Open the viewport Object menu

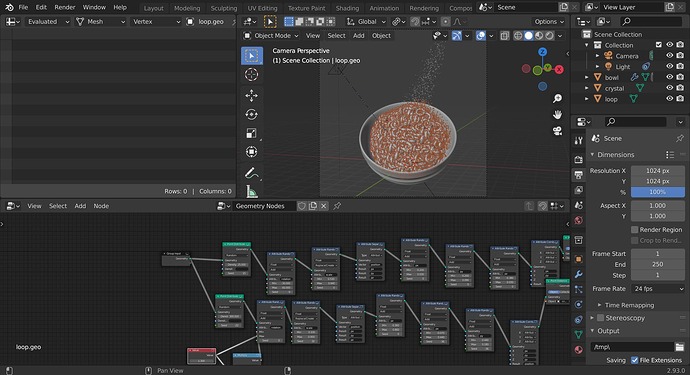tap(381, 36)
